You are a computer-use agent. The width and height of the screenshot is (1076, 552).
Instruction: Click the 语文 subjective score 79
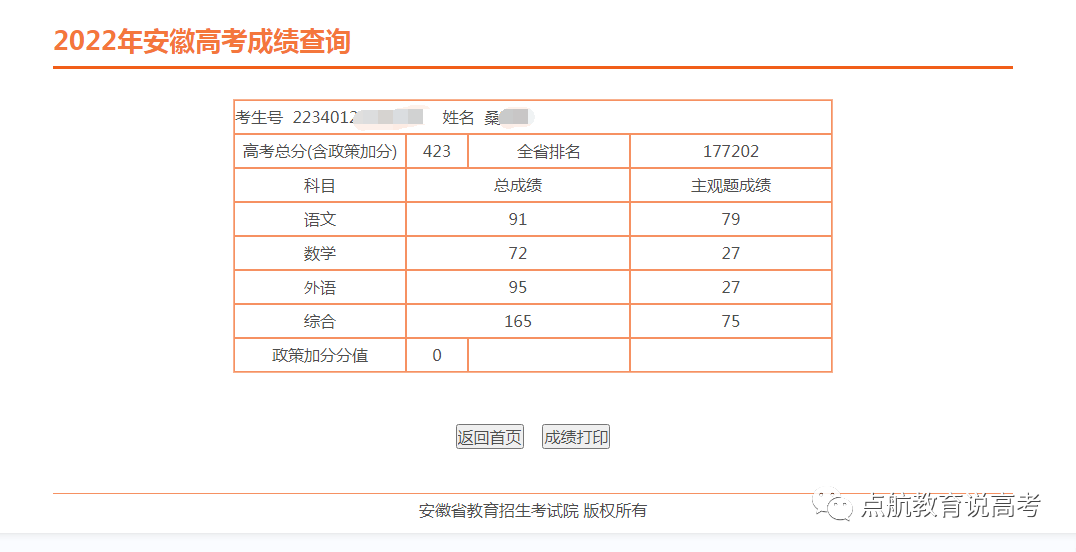click(x=731, y=219)
